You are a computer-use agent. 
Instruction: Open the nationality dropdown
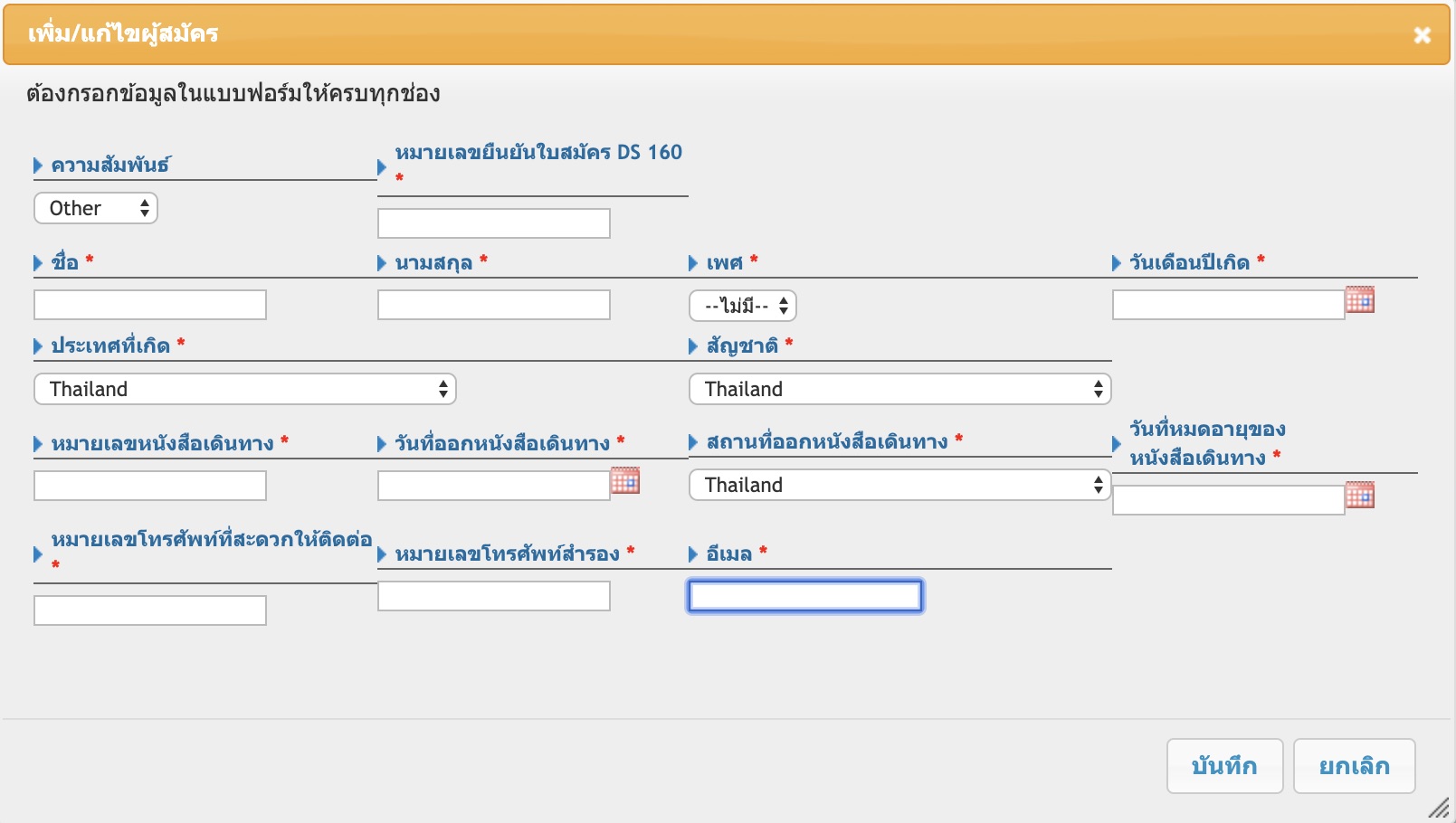pyautogui.click(x=899, y=390)
